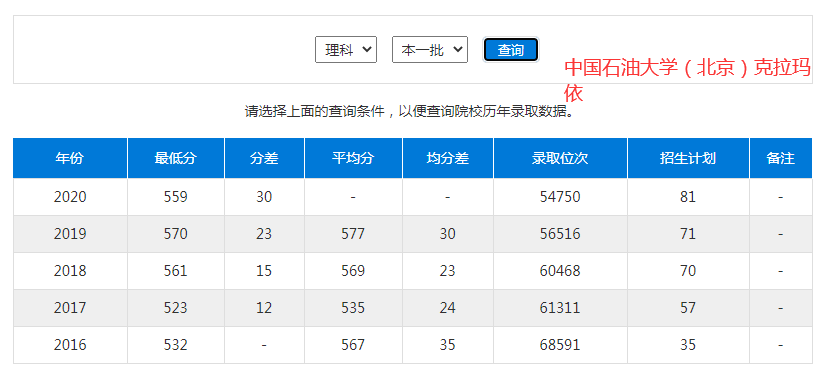Viewport: 836px width, 382px height.
Task: Click the 备注 column header
Action: [781, 158]
